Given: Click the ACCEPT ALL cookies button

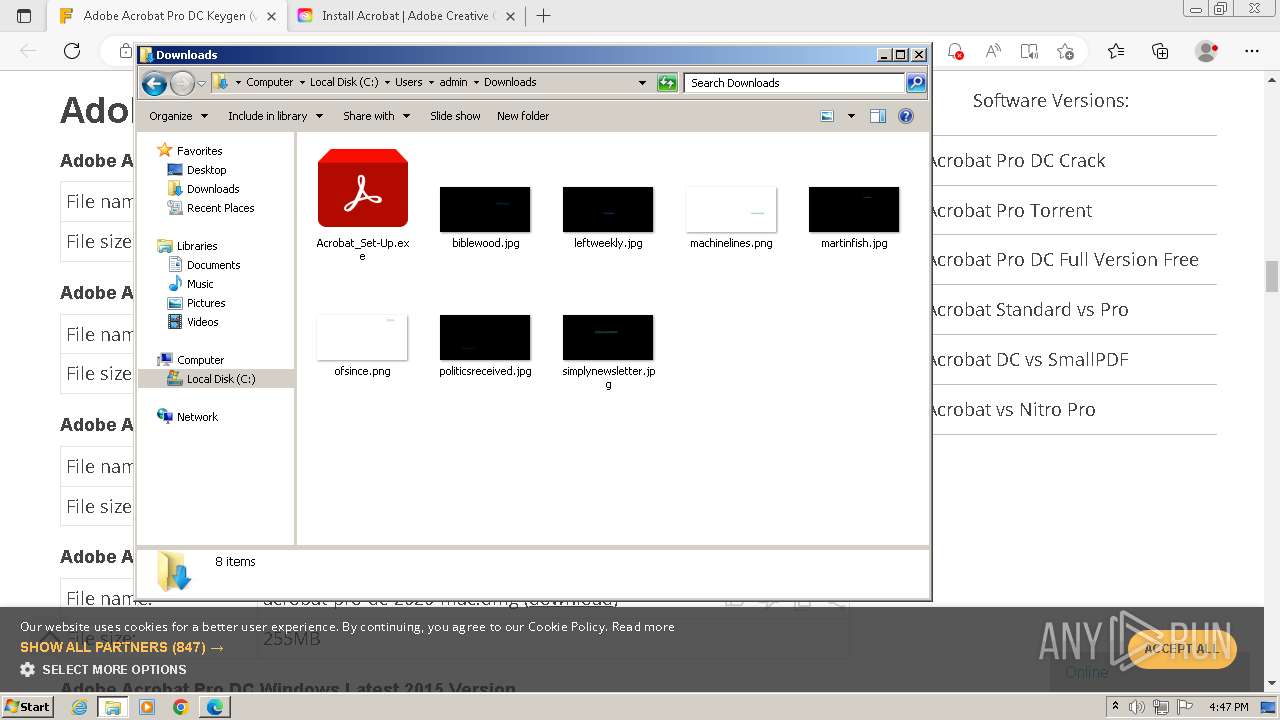Looking at the screenshot, I should [x=1182, y=648].
